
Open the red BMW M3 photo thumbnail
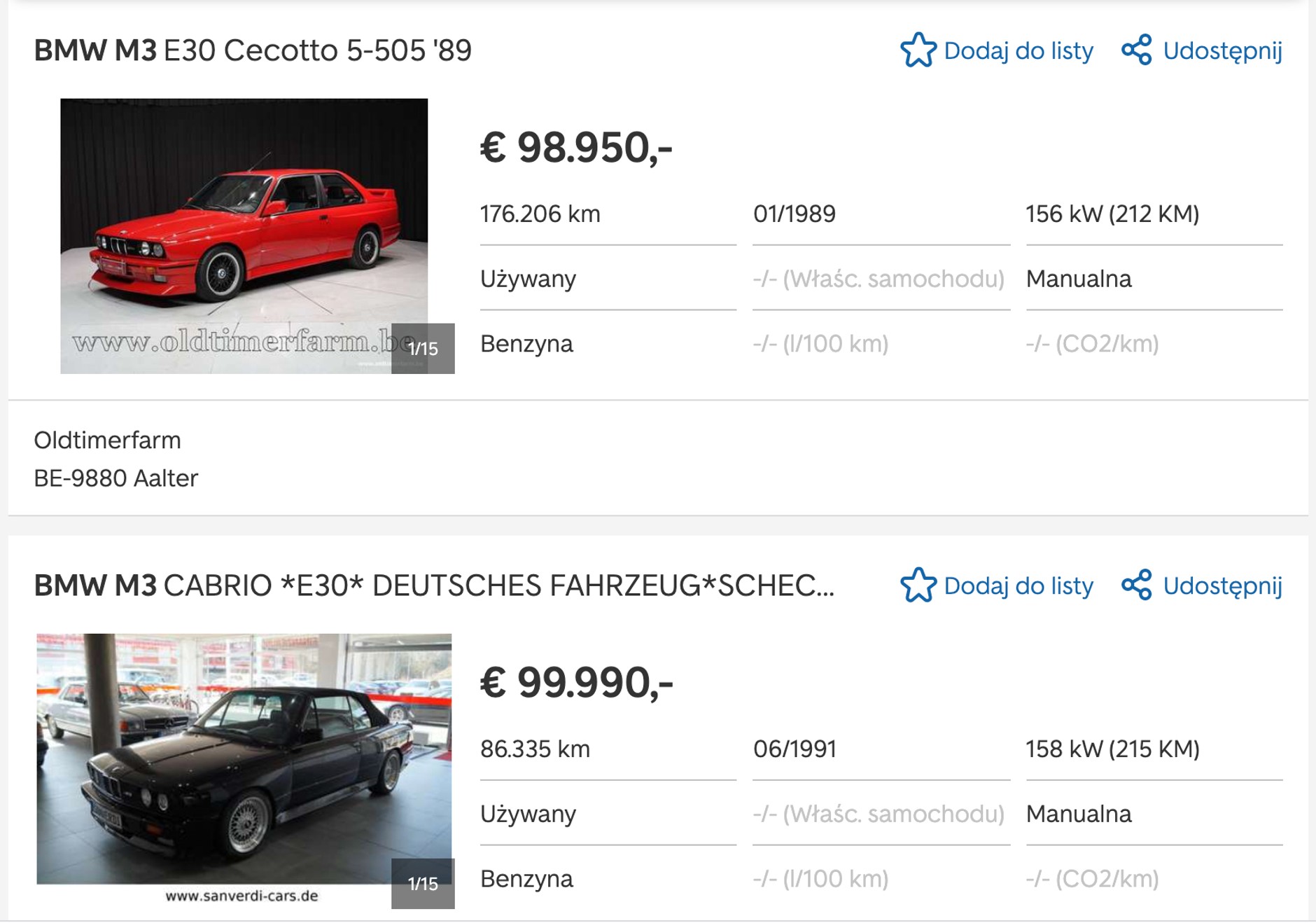point(244,231)
